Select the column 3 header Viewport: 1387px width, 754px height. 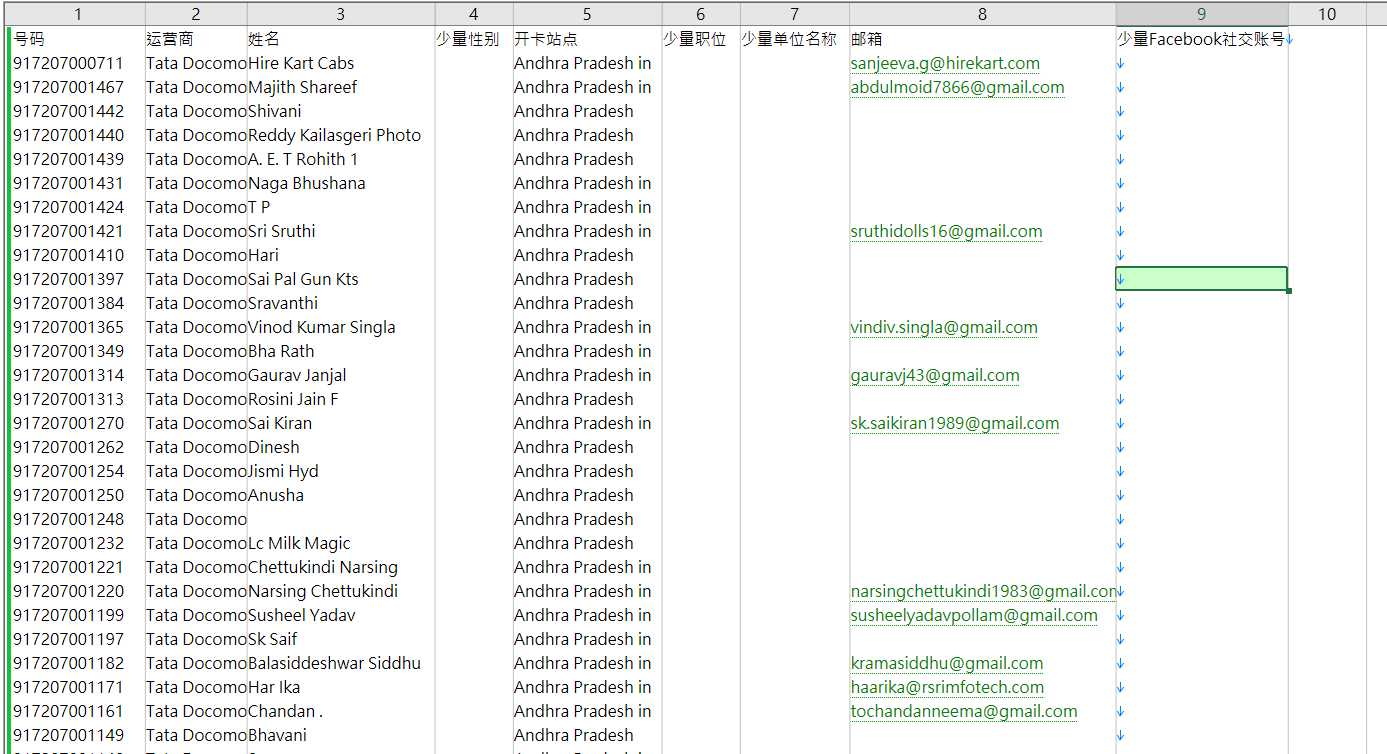341,14
